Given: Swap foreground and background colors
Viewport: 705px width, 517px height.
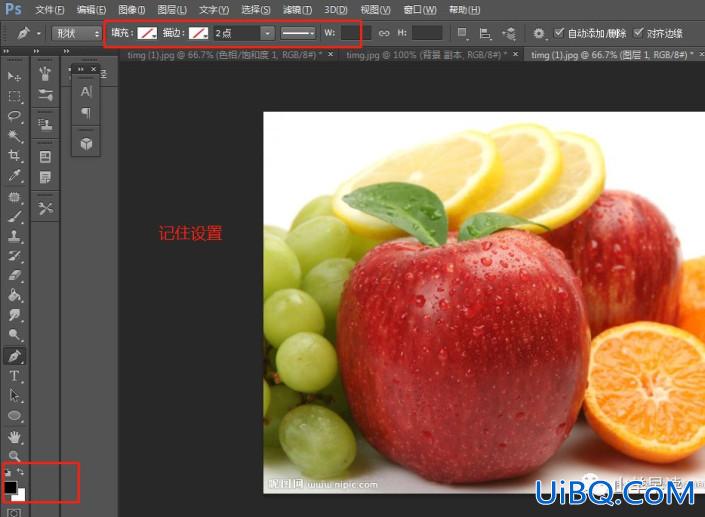Looking at the screenshot, I should pos(20,472).
